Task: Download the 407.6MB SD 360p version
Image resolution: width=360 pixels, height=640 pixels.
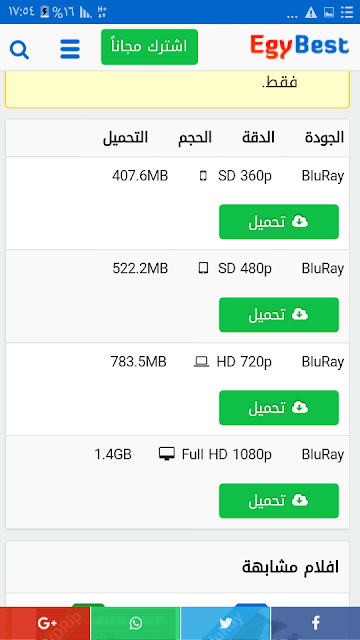Action: point(279,222)
